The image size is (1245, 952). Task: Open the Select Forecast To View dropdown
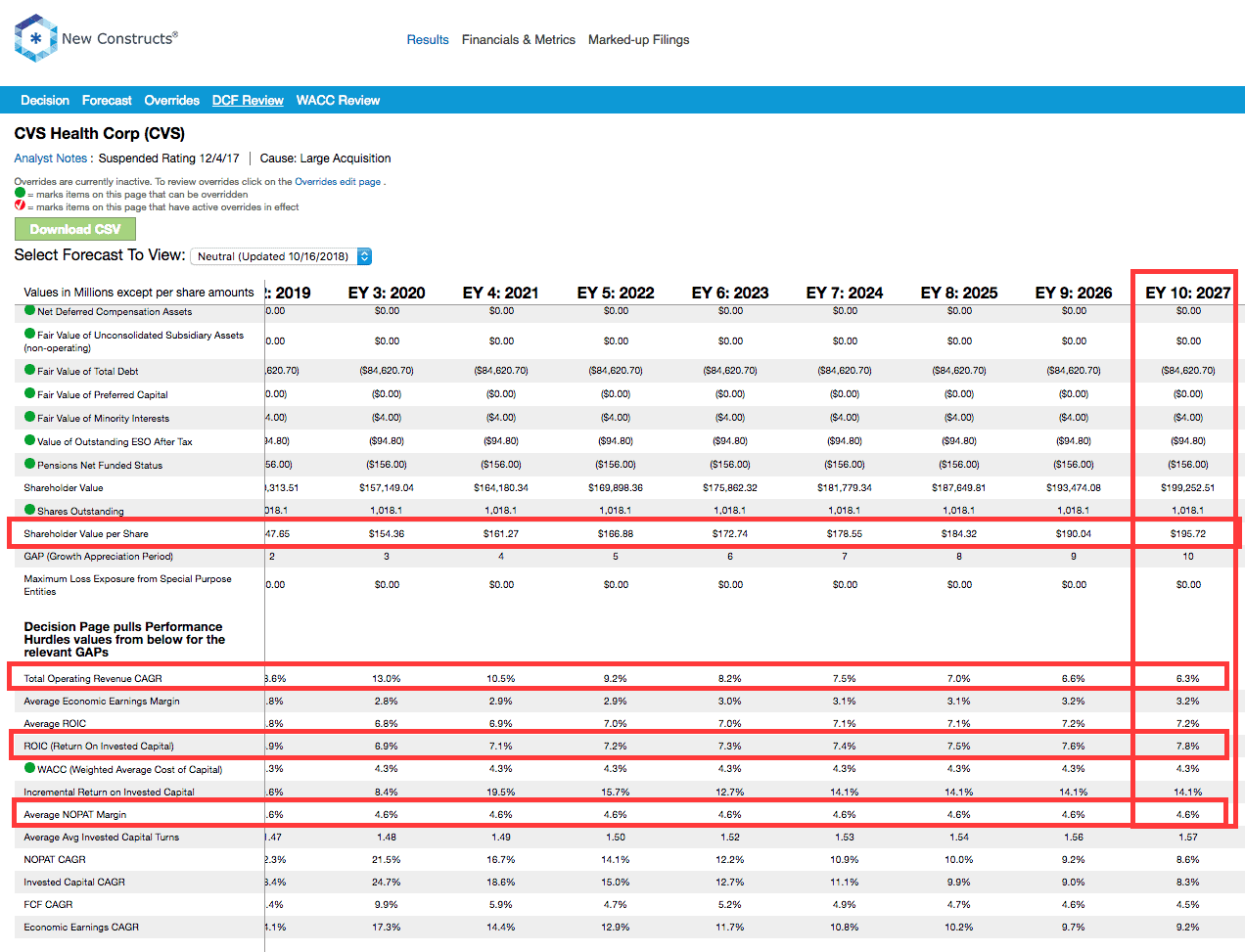click(281, 256)
